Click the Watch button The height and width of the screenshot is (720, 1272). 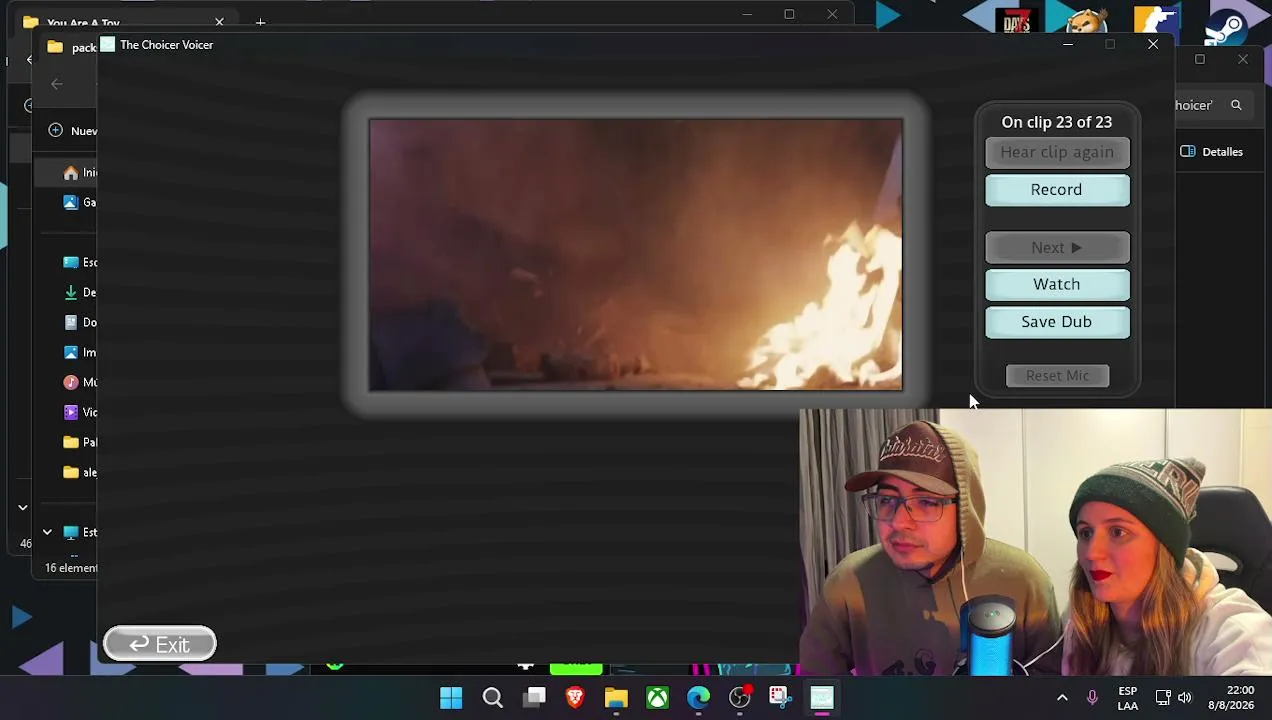click(x=1057, y=284)
